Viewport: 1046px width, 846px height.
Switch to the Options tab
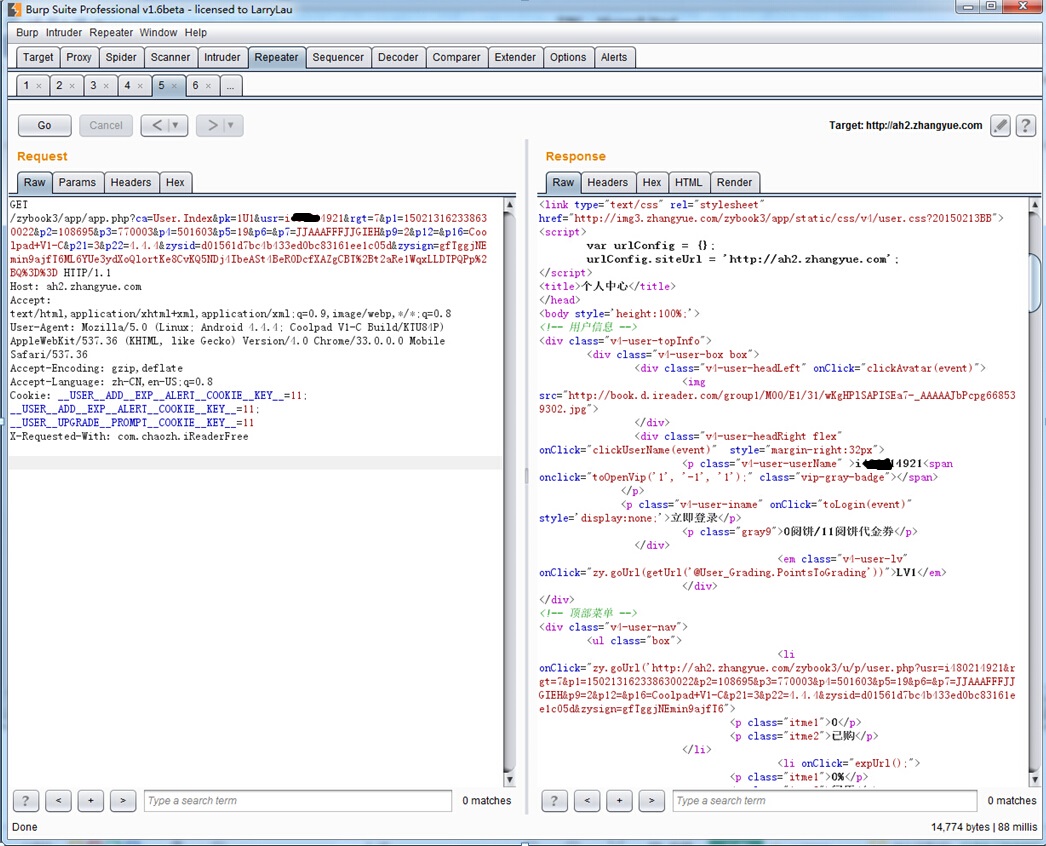tap(568, 57)
